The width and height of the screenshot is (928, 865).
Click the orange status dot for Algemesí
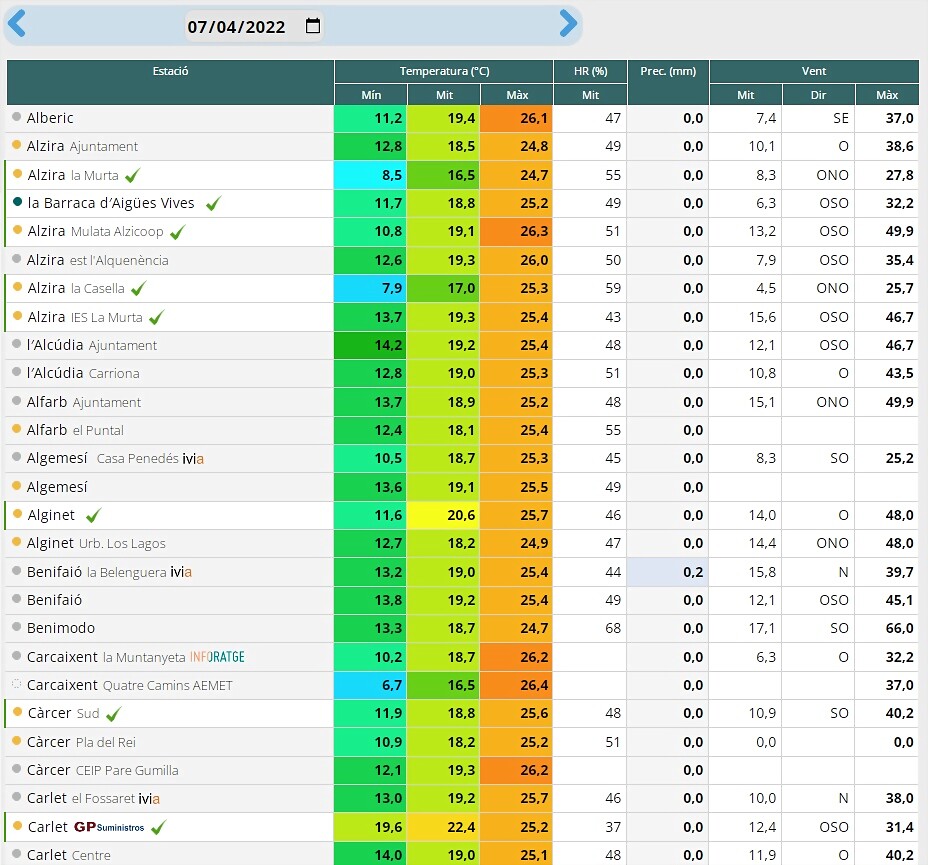pos(17,486)
